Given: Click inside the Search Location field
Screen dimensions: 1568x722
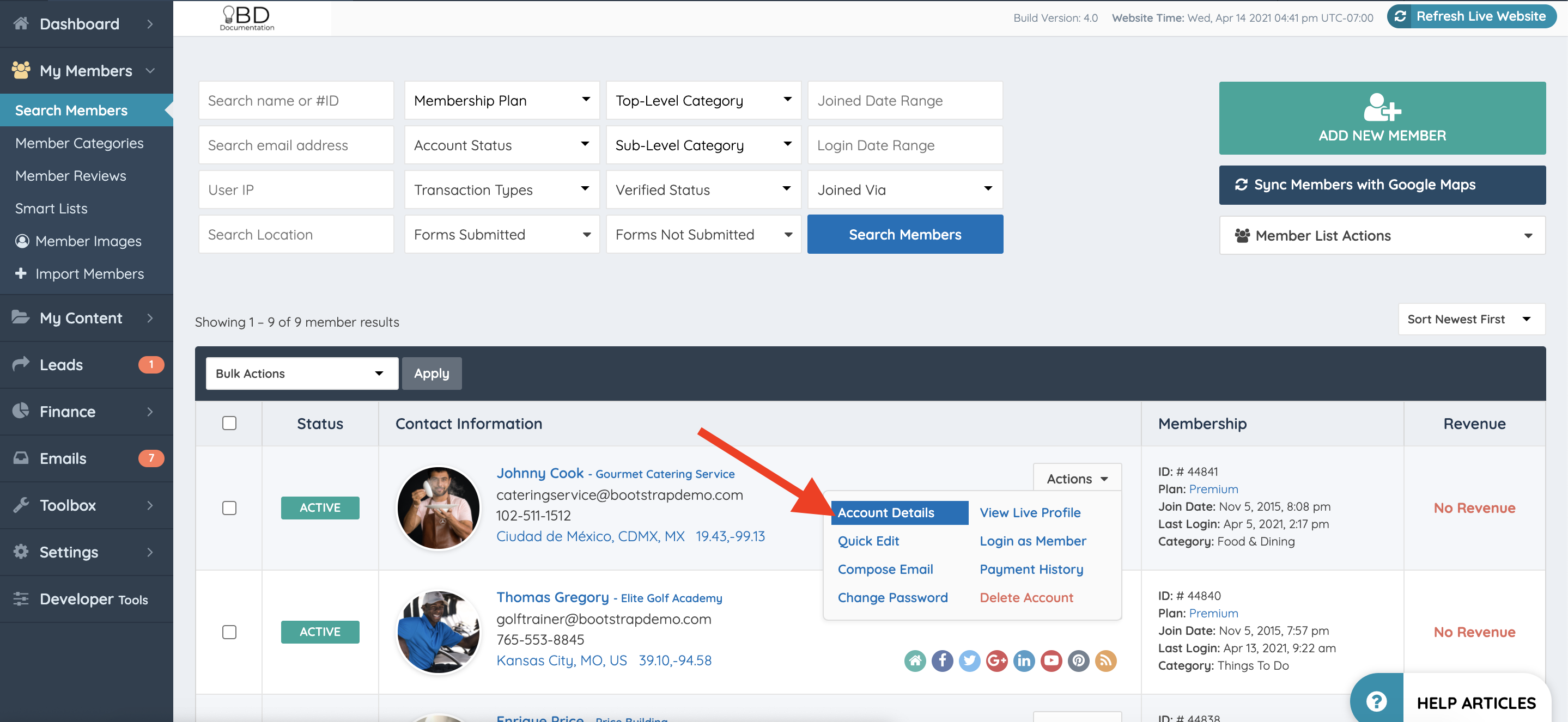Looking at the screenshot, I should click(296, 234).
